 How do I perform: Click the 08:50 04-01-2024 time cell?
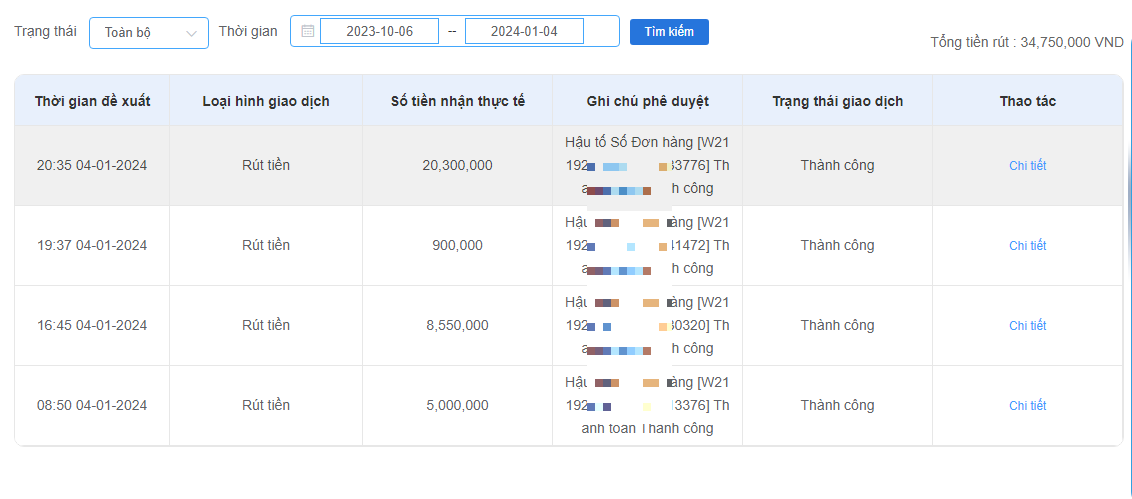92,406
